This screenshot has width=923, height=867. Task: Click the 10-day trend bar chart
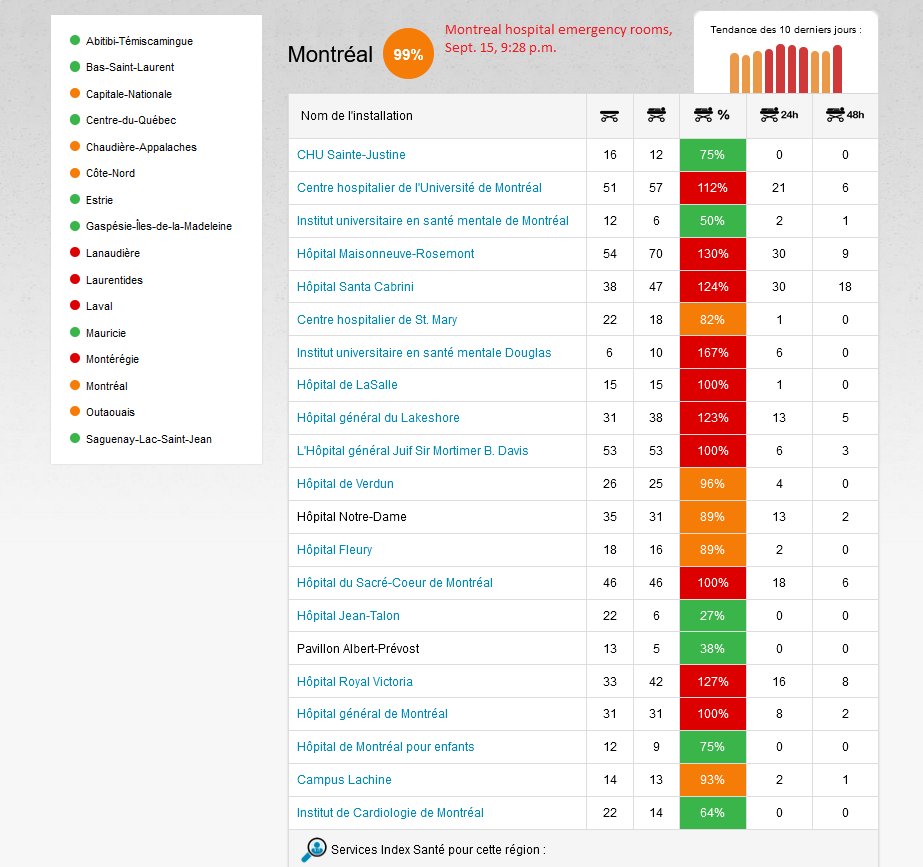[786, 68]
